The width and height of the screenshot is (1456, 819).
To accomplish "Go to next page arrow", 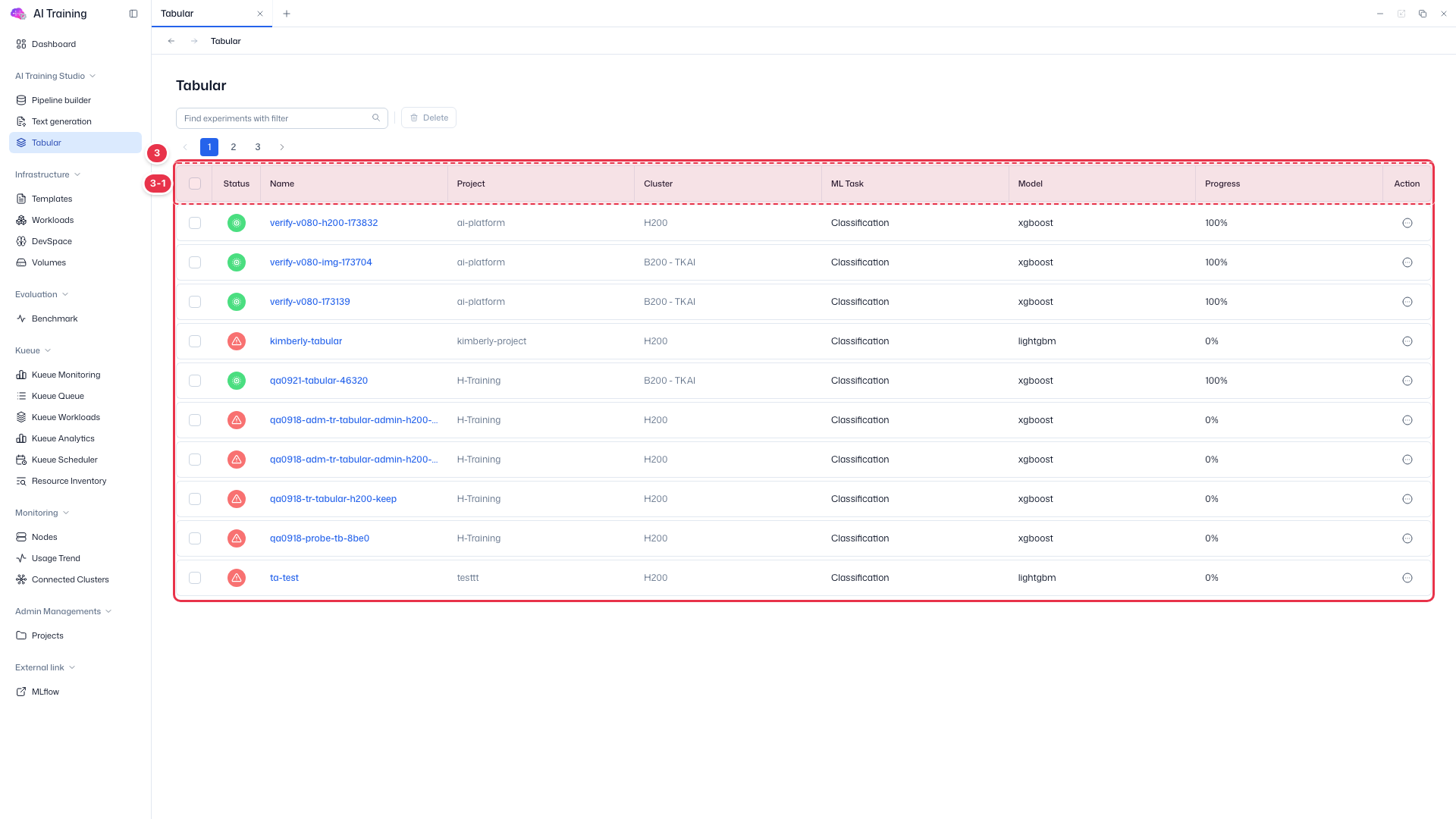I will tap(282, 147).
